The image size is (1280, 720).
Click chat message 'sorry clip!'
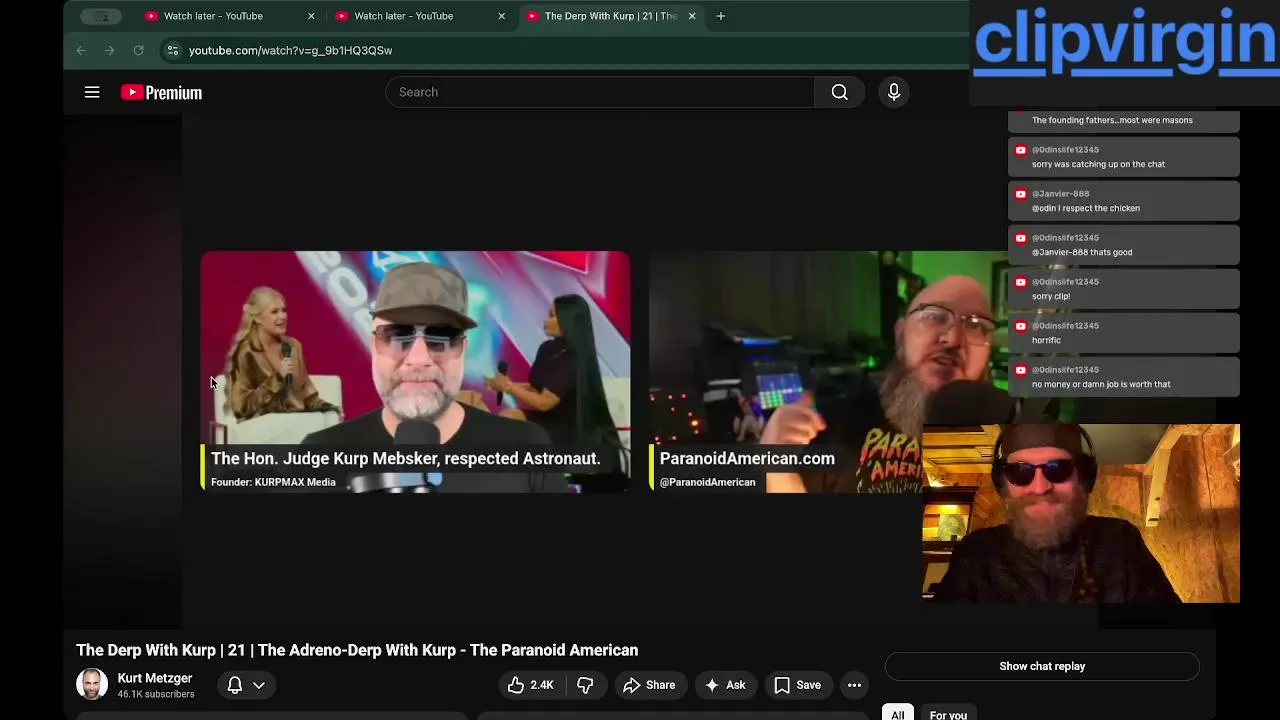coord(1051,296)
